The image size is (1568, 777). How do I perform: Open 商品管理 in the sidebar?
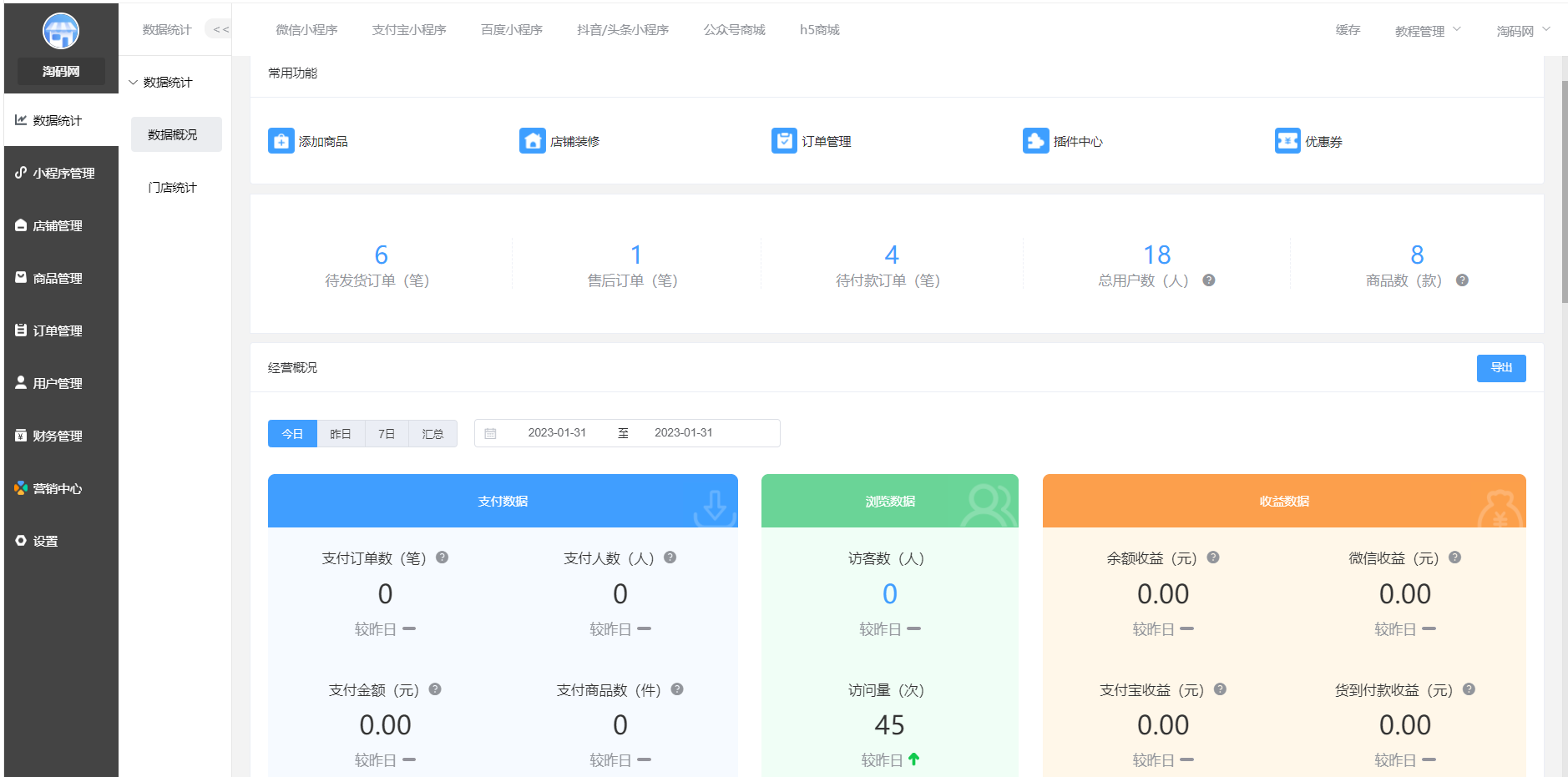58,278
